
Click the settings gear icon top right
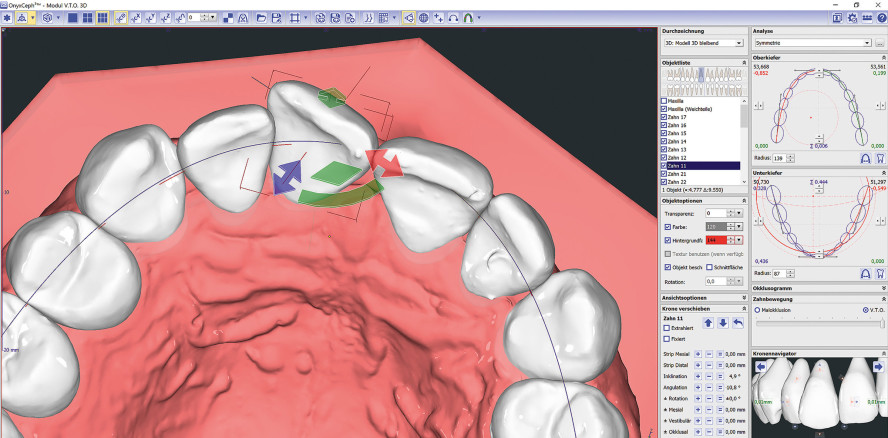852,18
